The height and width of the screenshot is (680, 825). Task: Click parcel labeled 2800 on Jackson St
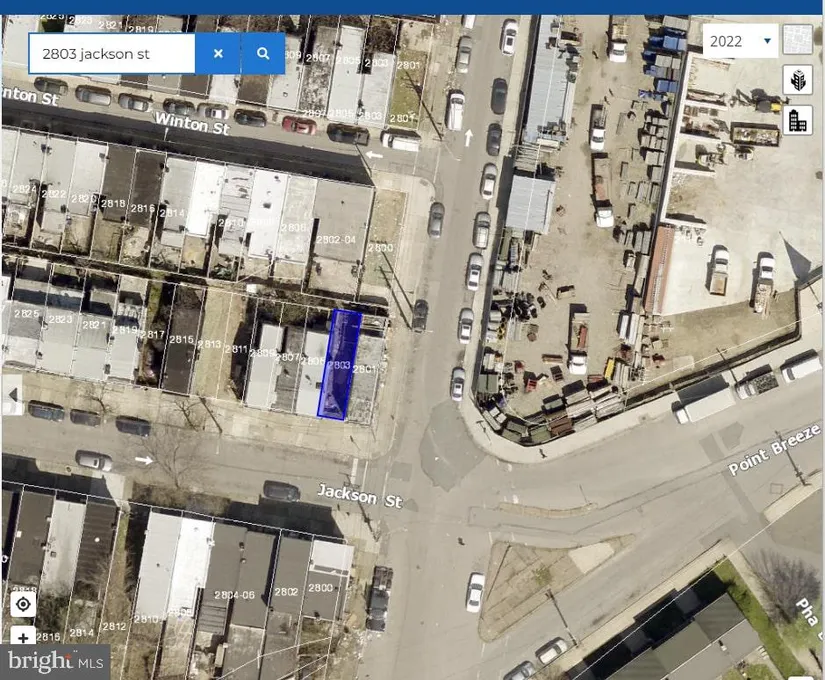click(320, 587)
